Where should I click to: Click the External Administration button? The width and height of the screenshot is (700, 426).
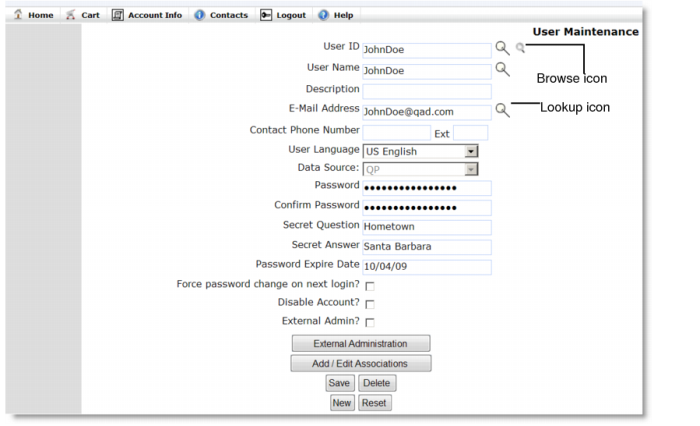[361, 343]
